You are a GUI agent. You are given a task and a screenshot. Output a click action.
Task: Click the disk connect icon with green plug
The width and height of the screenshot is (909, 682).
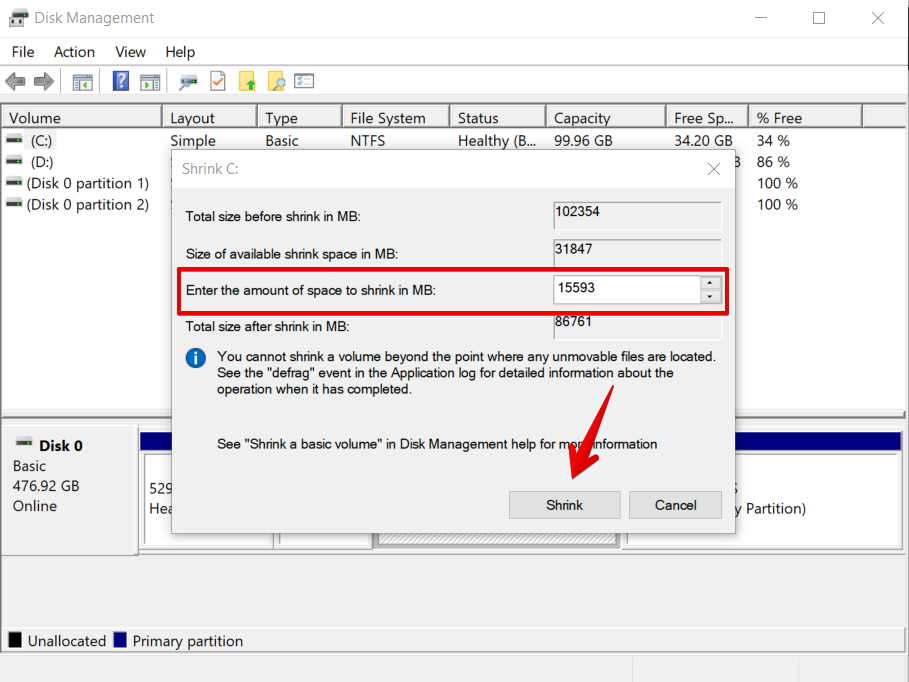[x=188, y=82]
